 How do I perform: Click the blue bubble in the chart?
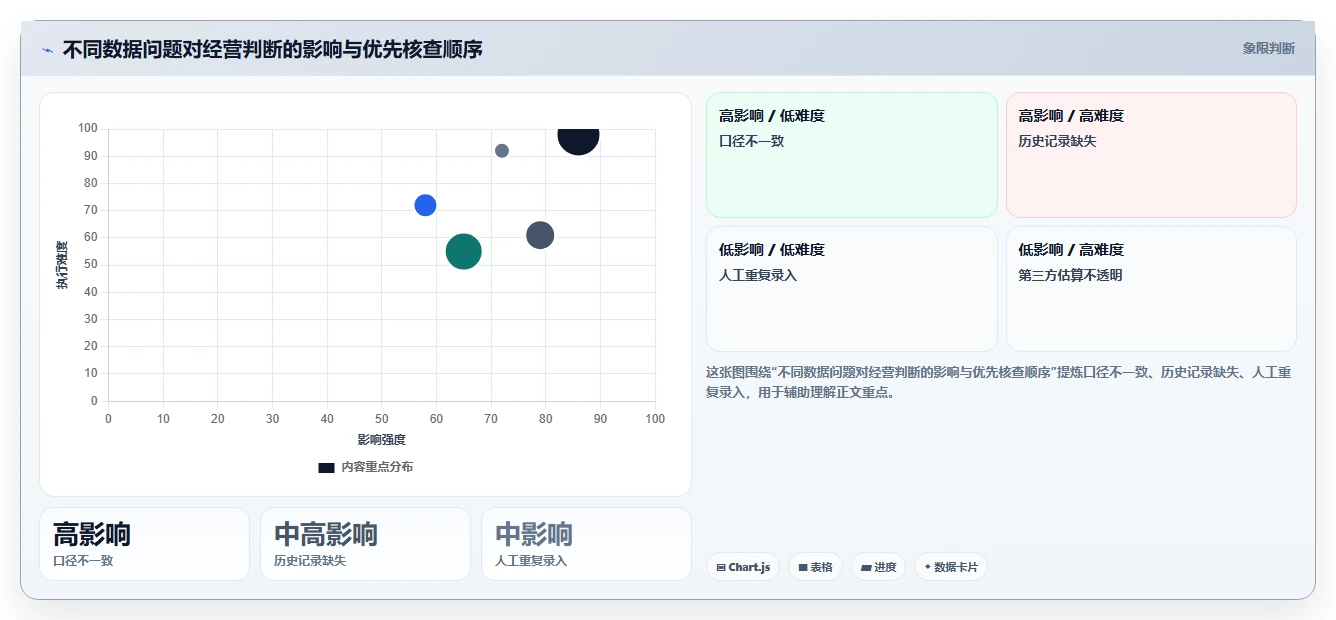(425, 205)
